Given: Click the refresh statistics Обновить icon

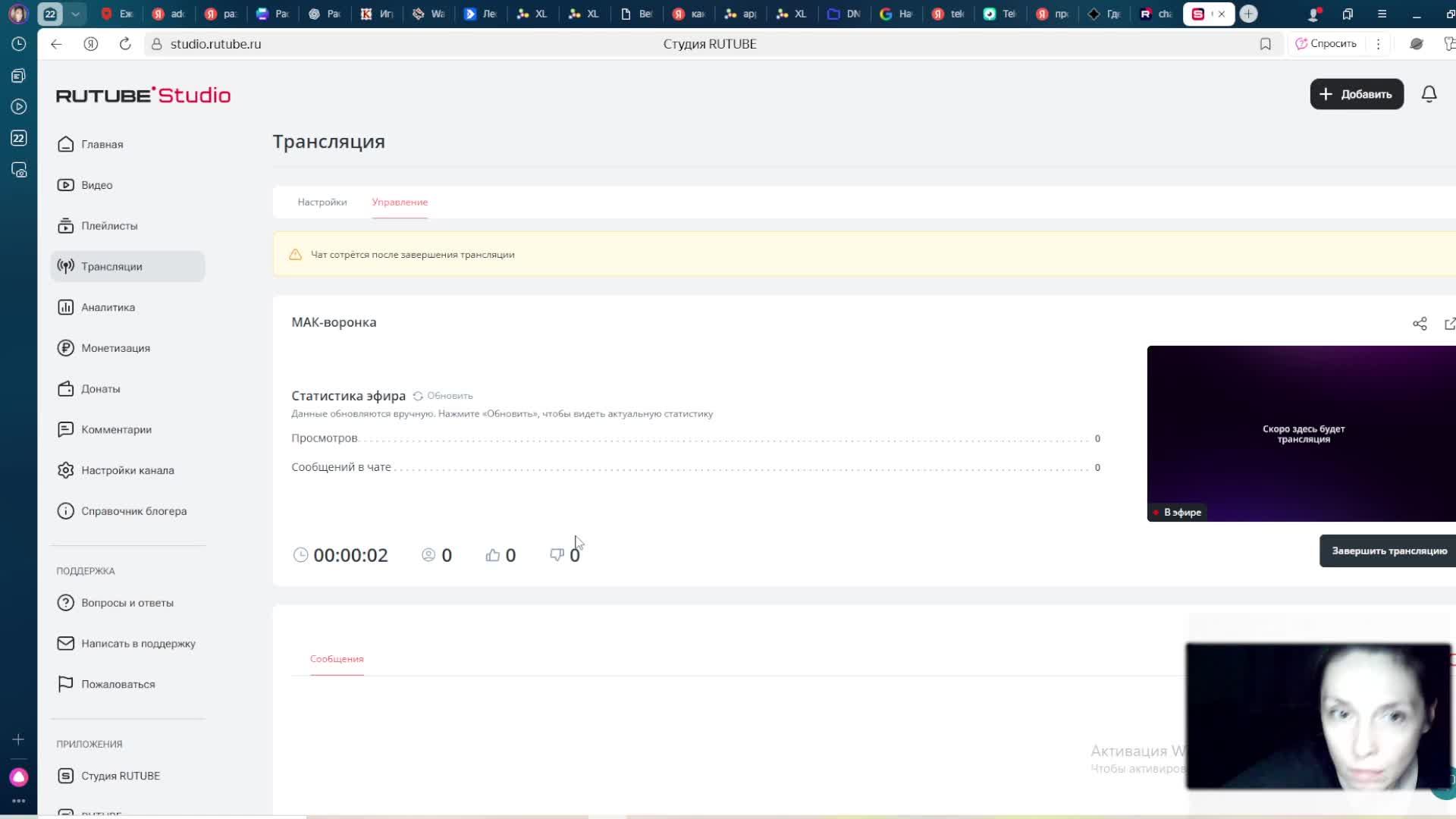Looking at the screenshot, I should [x=418, y=396].
